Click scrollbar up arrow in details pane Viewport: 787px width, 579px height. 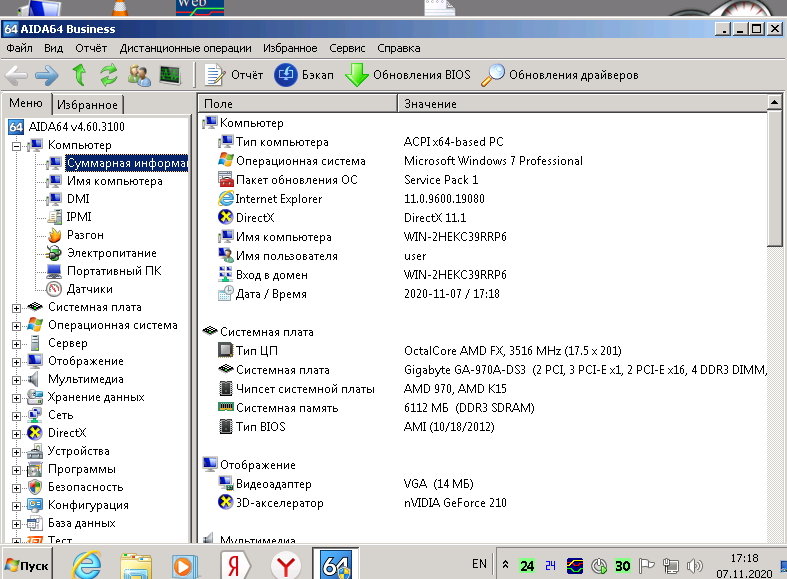774,103
